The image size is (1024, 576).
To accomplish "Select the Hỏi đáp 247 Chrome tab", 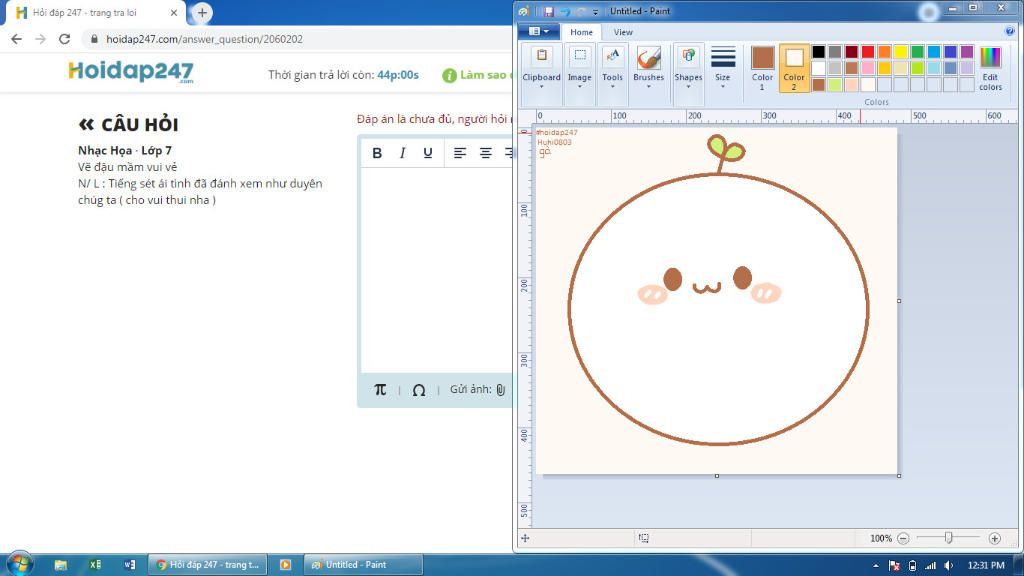I will pyautogui.click(x=95, y=12).
